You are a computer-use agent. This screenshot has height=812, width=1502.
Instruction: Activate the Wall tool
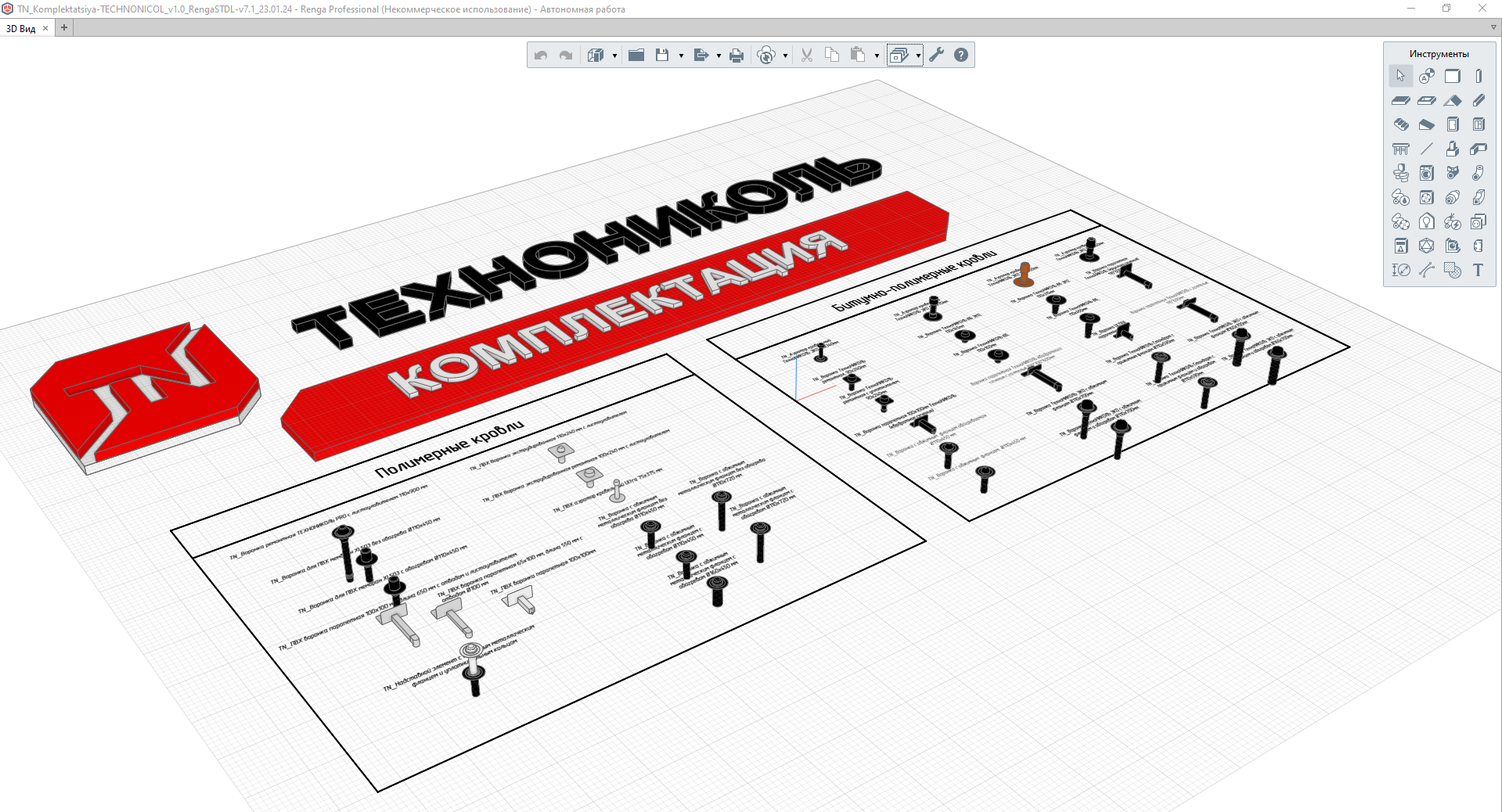[x=1453, y=76]
